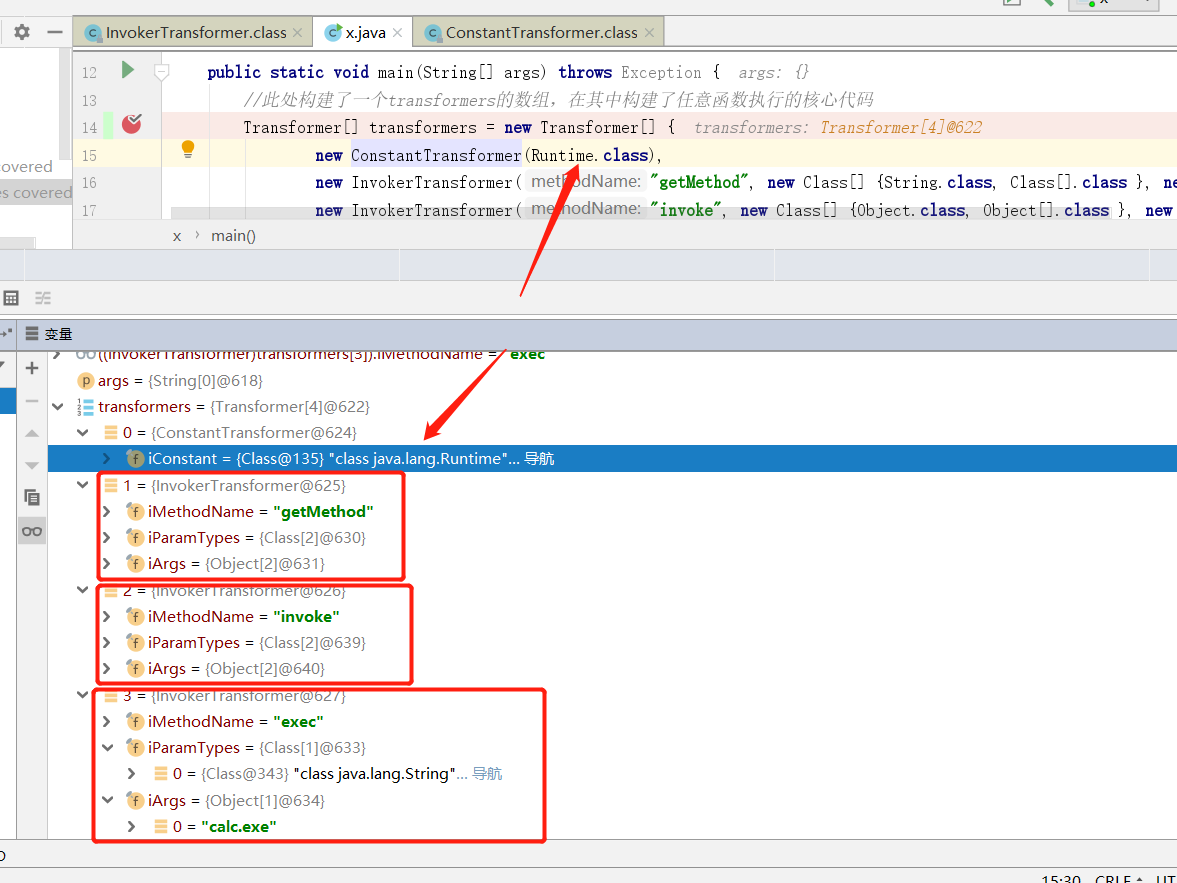Open the settings gear icon
1177x883 pixels.
22,32
